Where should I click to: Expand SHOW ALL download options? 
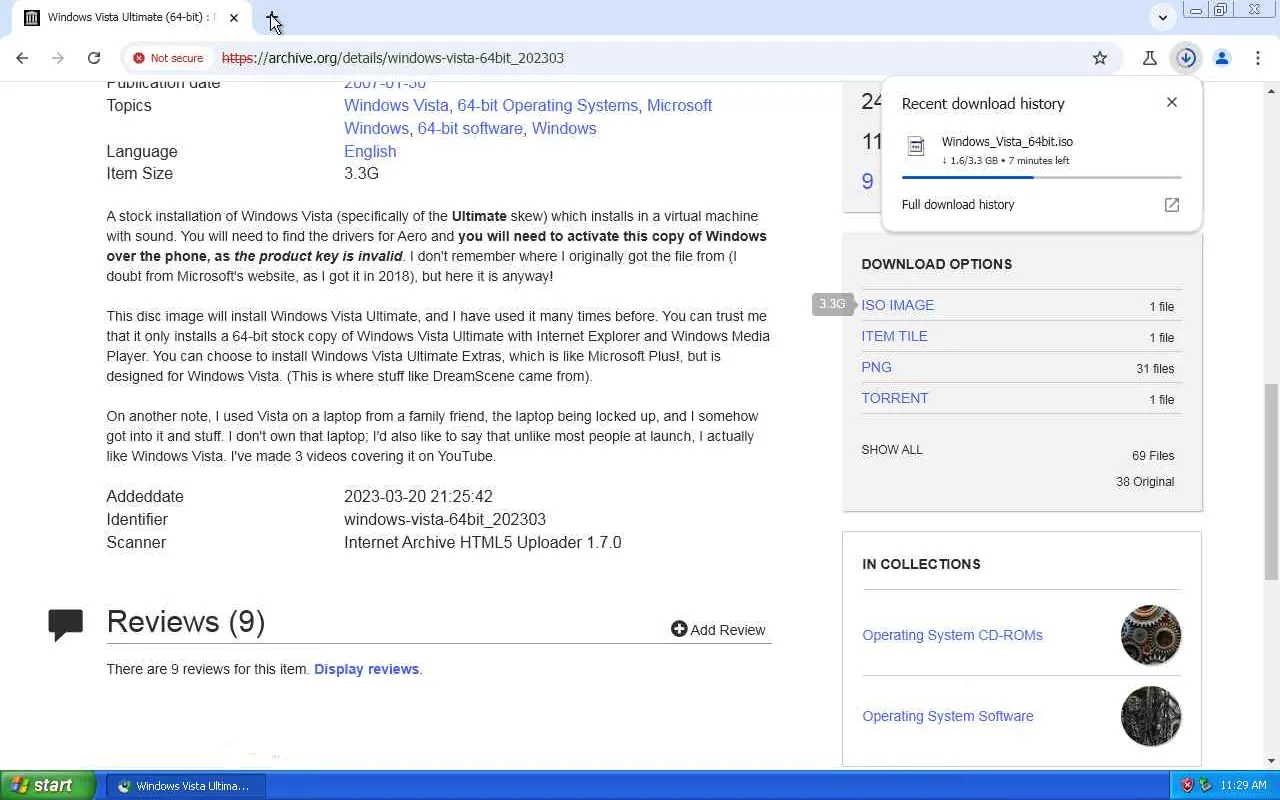[892, 450]
